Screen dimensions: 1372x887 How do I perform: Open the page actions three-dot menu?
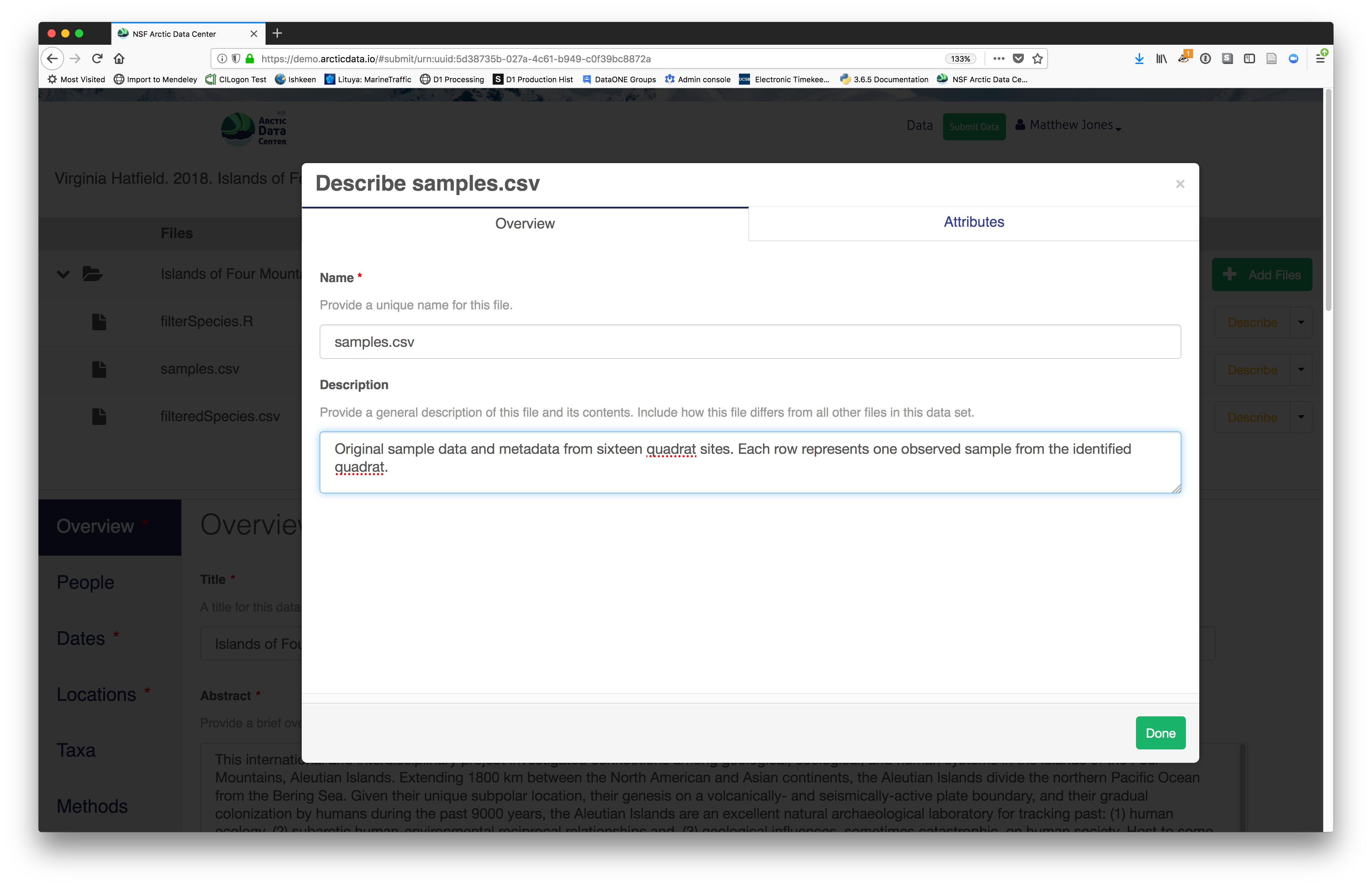click(x=999, y=58)
